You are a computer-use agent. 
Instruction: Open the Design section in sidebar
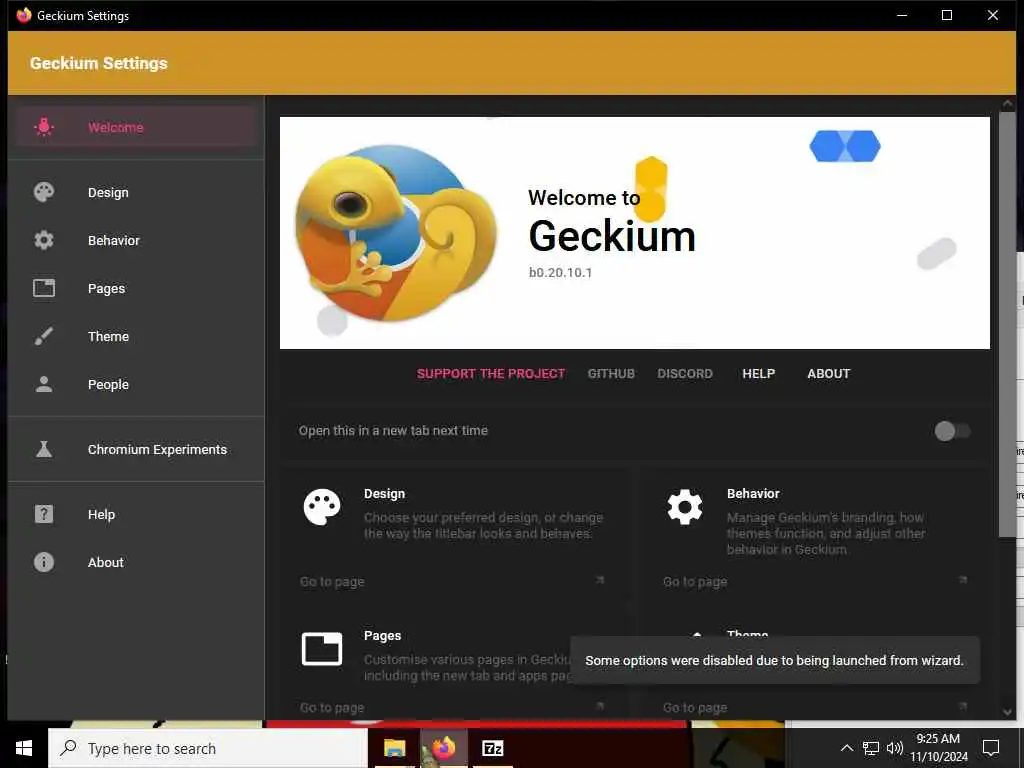point(136,192)
